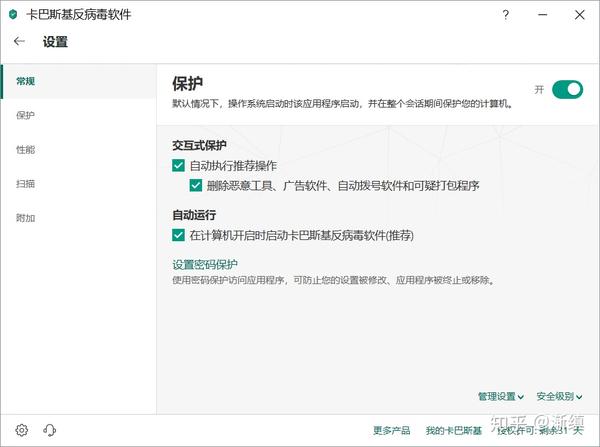Viewport: 600px width, 447px height.
Task: Minimize the Kaspersky window
Action: tap(542, 15)
